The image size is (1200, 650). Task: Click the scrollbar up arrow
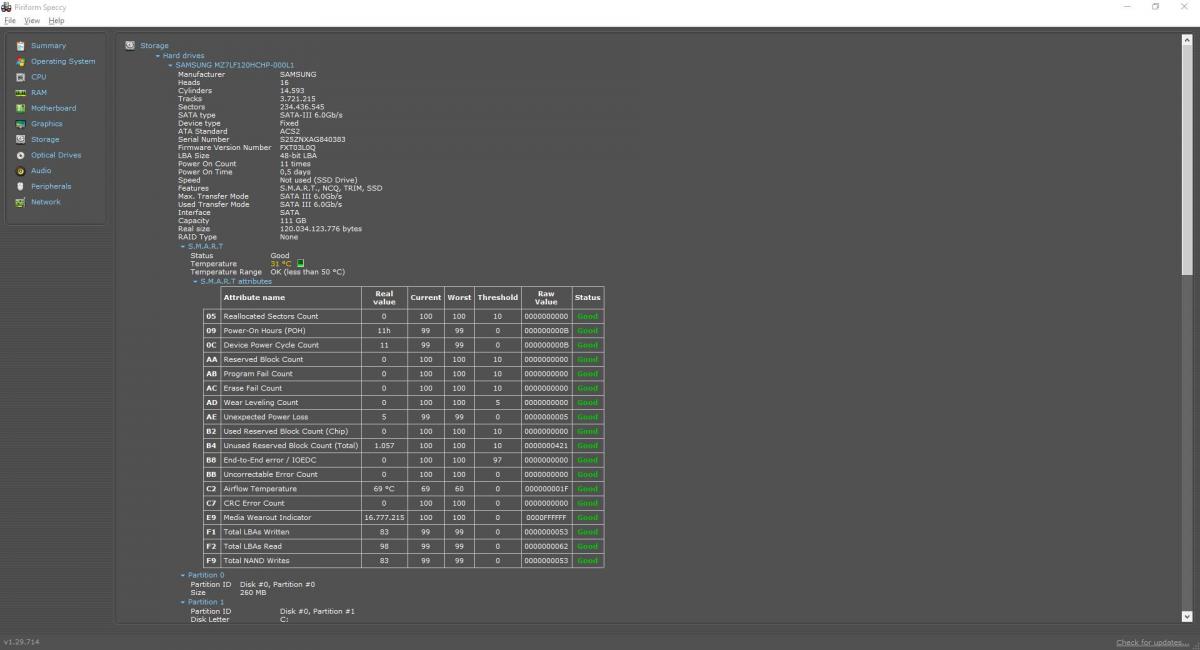[1187, 39]
